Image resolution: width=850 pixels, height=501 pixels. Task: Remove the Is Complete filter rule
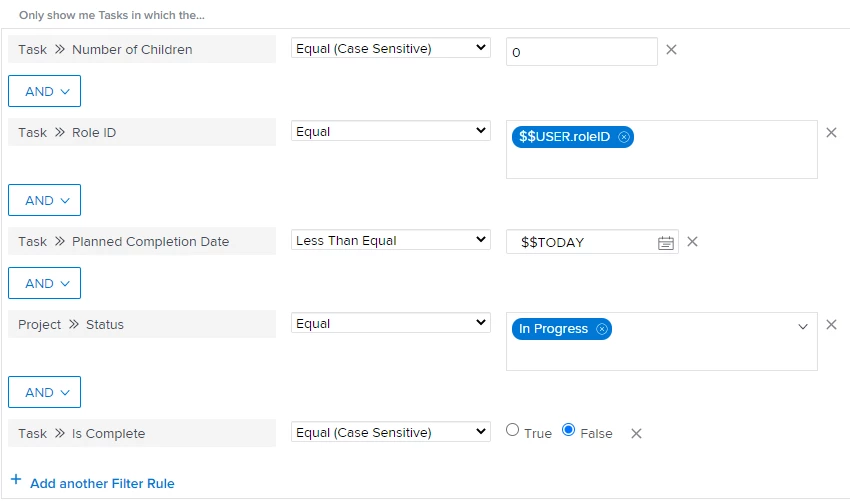pos(636,434)
